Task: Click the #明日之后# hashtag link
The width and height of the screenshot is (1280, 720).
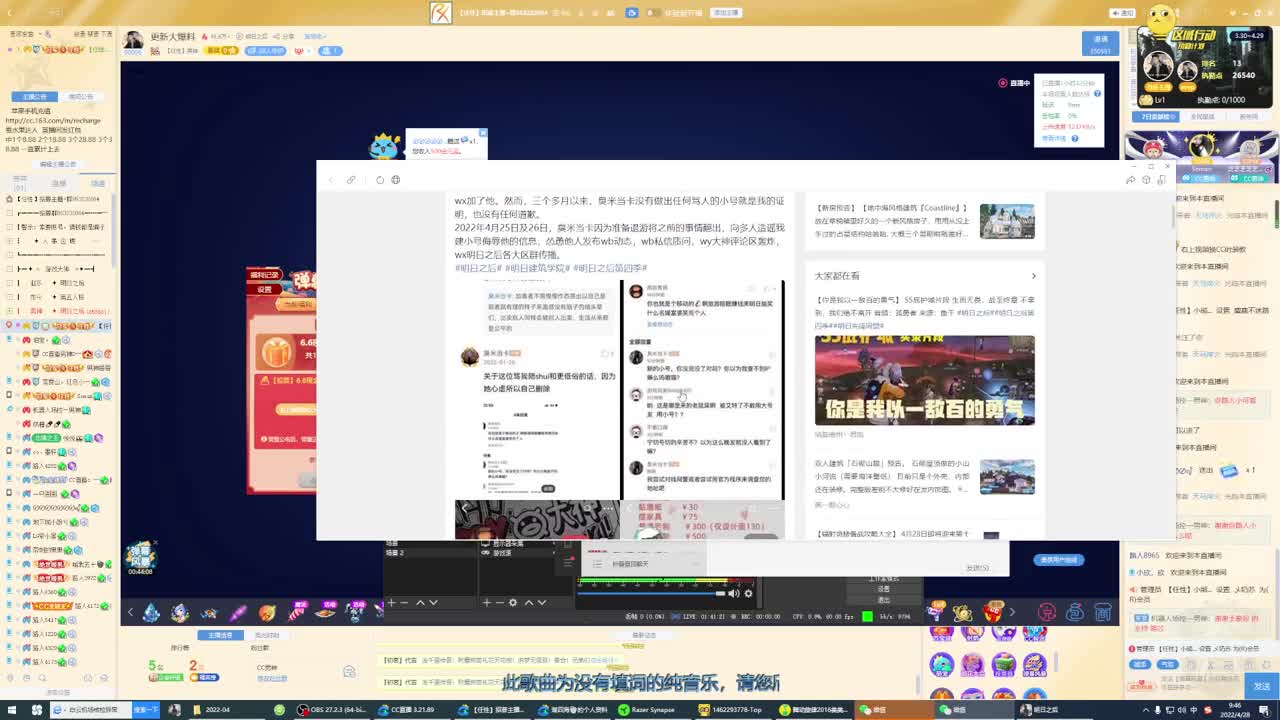Action: (x=477, y=268)
